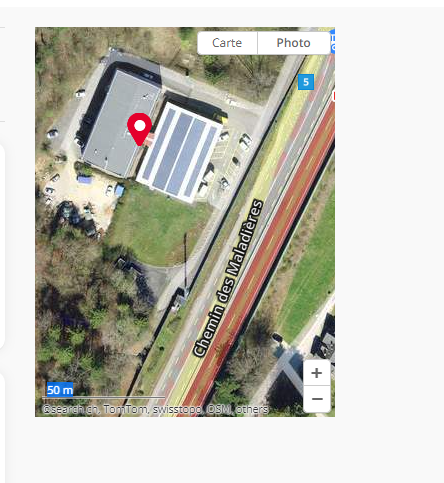The width and height of the screenshot is (444, 483).
Task: Click the red location pin marker
Action: click(x=140, y=129)
